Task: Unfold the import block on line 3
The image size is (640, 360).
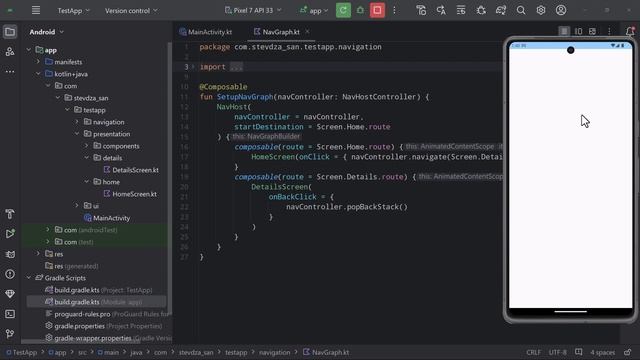Action: (193, 67)
